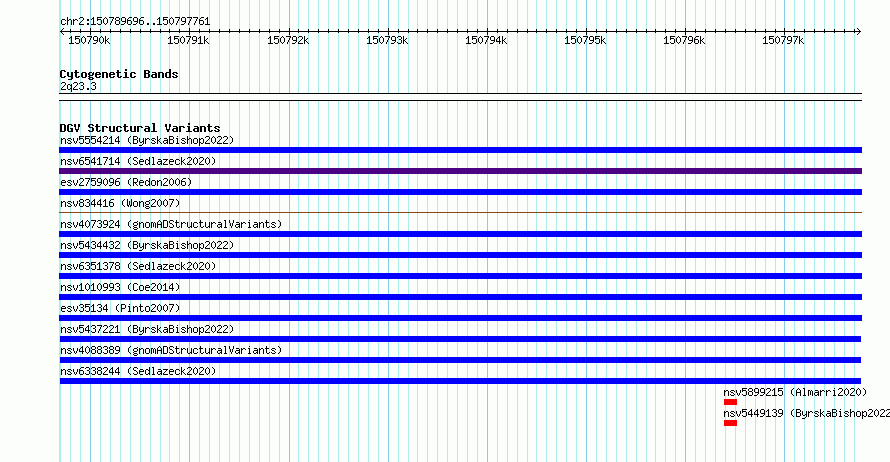Click the chr2:150789696..150797761 coordinates text
Viewport: 890px width, 462px height.
135,22
